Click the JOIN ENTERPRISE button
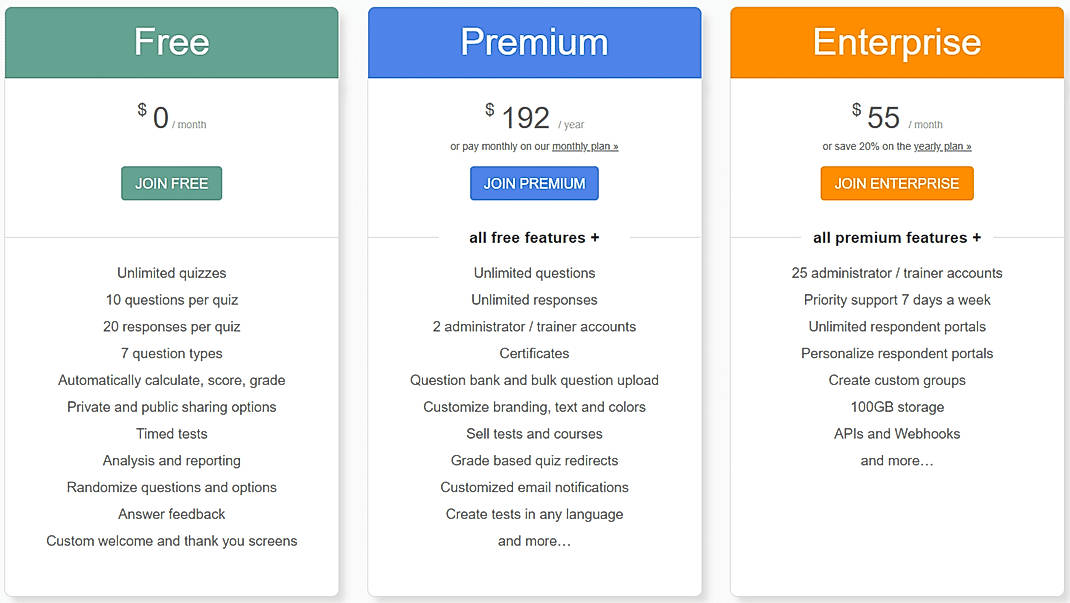1070x603 pixels. (x=896, y=183)
